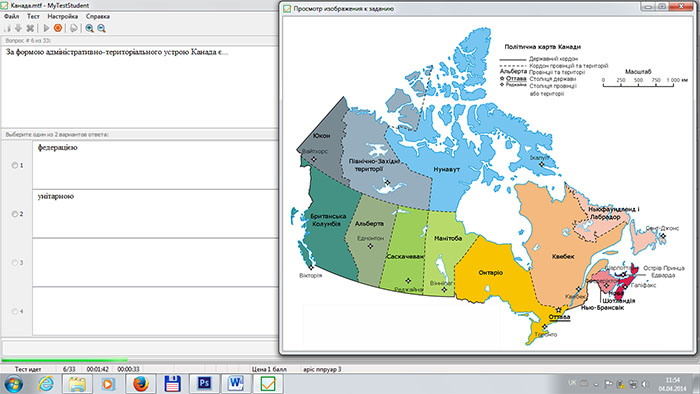
Task: Open the Справка menu
Action: click(98, 17)
